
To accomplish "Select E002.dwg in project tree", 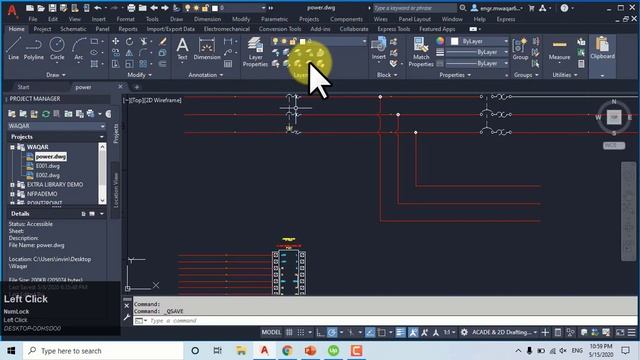I will (x=47, y=176).
